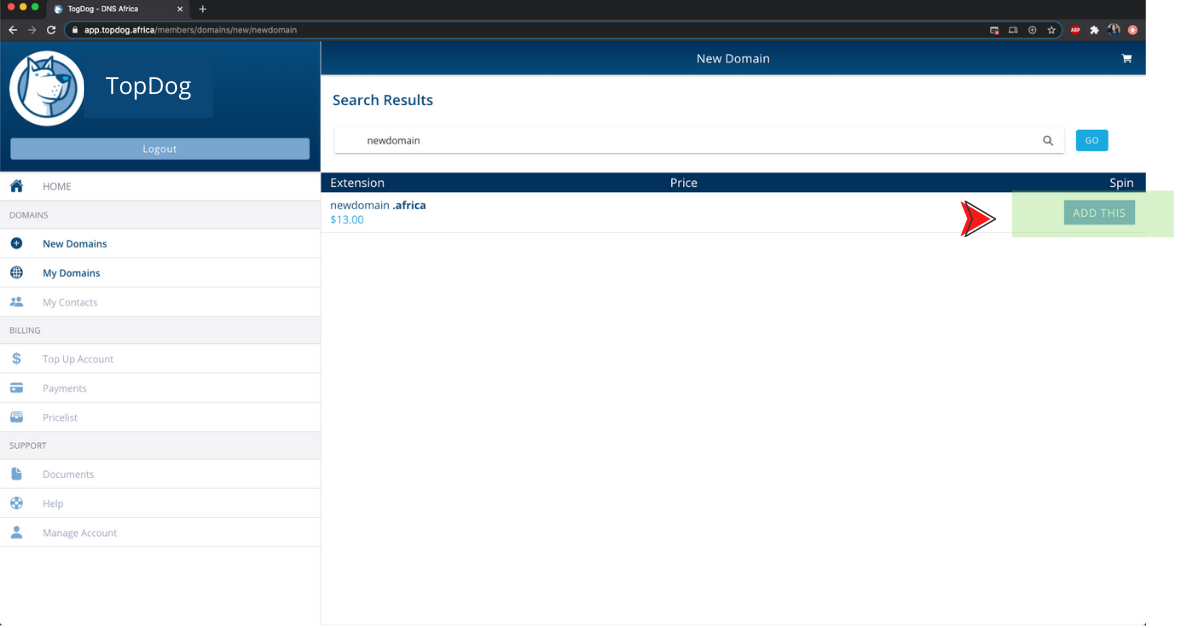Open Manage Account in the sidebar

point(160,532)
